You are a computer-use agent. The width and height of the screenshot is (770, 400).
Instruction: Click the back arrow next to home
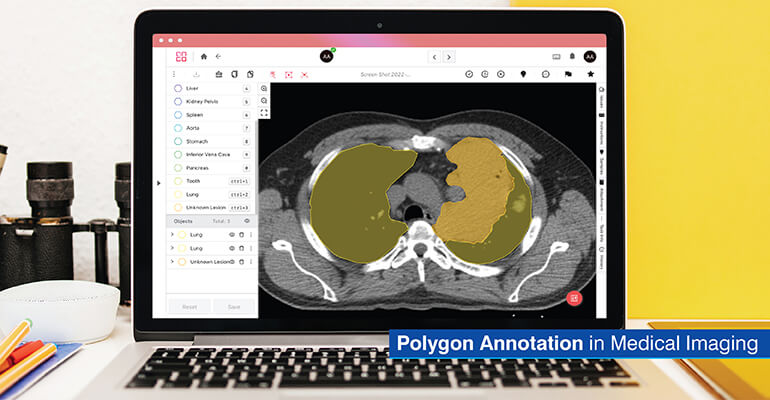point(219,57)
